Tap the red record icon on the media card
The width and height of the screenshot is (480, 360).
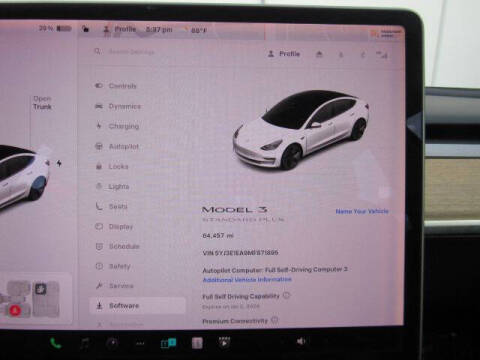pos(15,311)
